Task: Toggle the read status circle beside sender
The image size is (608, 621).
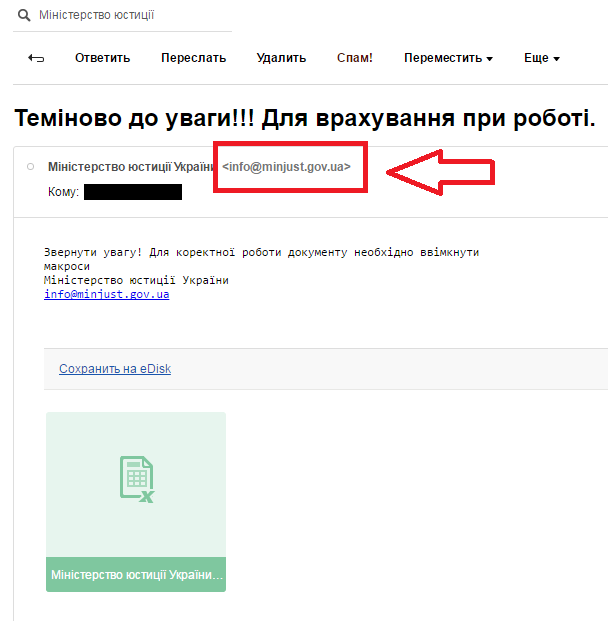Action: tap(30, 166)
